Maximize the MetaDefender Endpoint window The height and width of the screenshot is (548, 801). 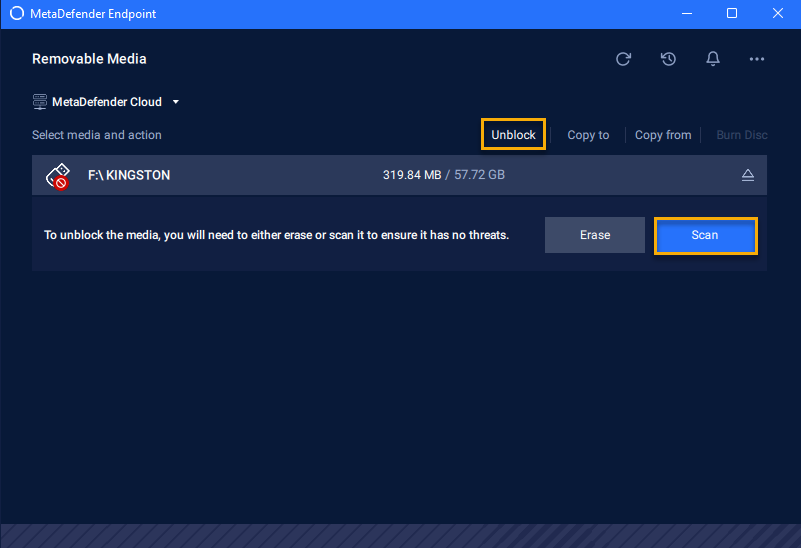pyautogui.click(x=732, y=13)
